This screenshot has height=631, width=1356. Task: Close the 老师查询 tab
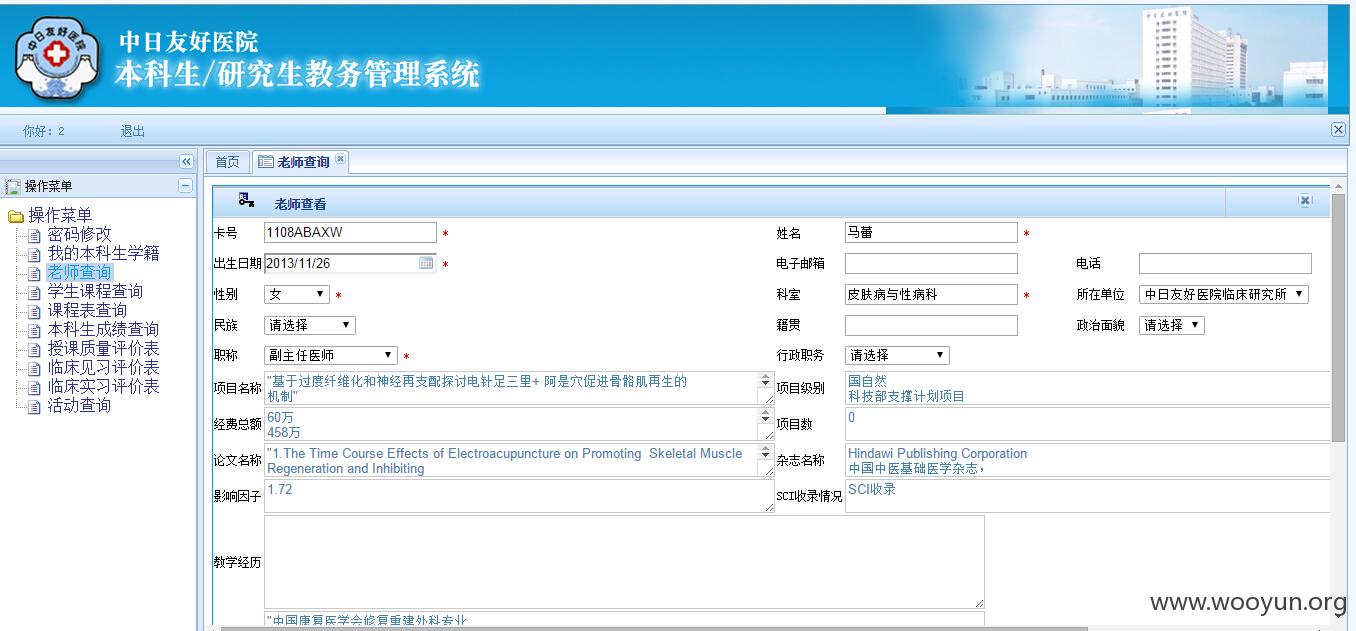[341, 159]
